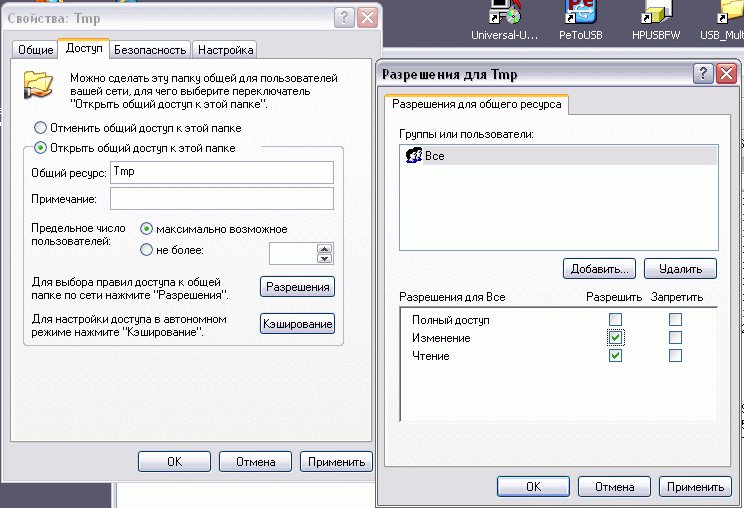Click the Добавить... button
The width and height of the screenshot is (744, 508).
[x=599, y=269]
